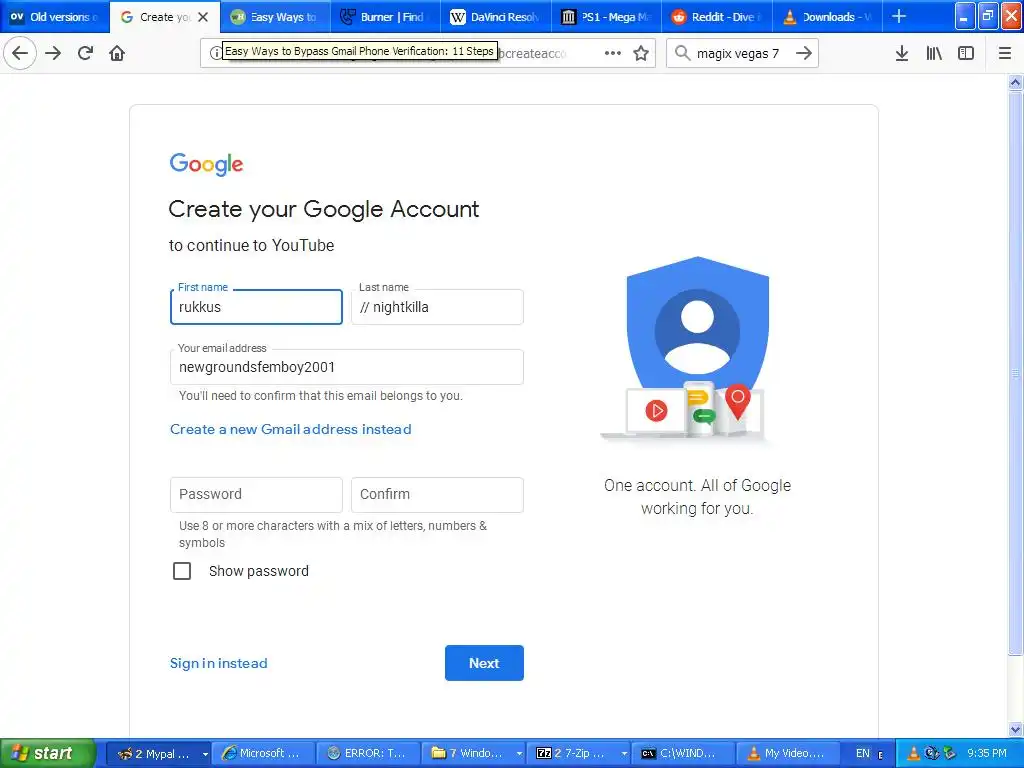Screen dimensions: 1024x768
Task: Click the EN language indicator
Action: point(863,754)
